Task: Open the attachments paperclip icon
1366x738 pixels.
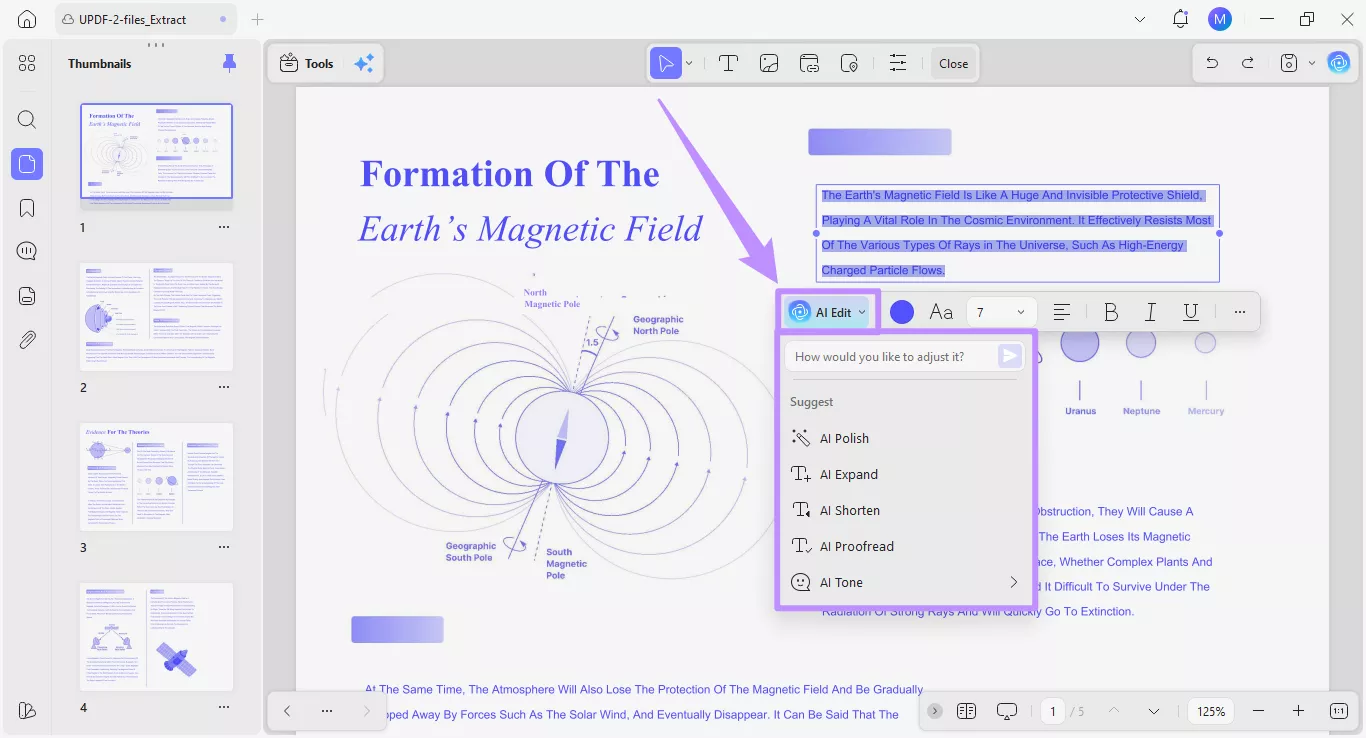Action: (27, 340)
